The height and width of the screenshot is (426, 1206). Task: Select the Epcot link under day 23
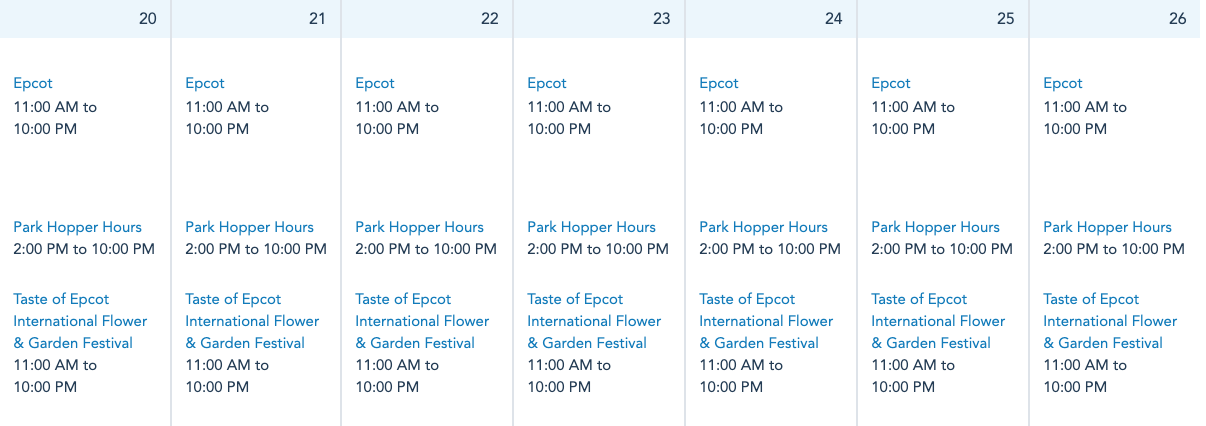[x=547, y=83]
